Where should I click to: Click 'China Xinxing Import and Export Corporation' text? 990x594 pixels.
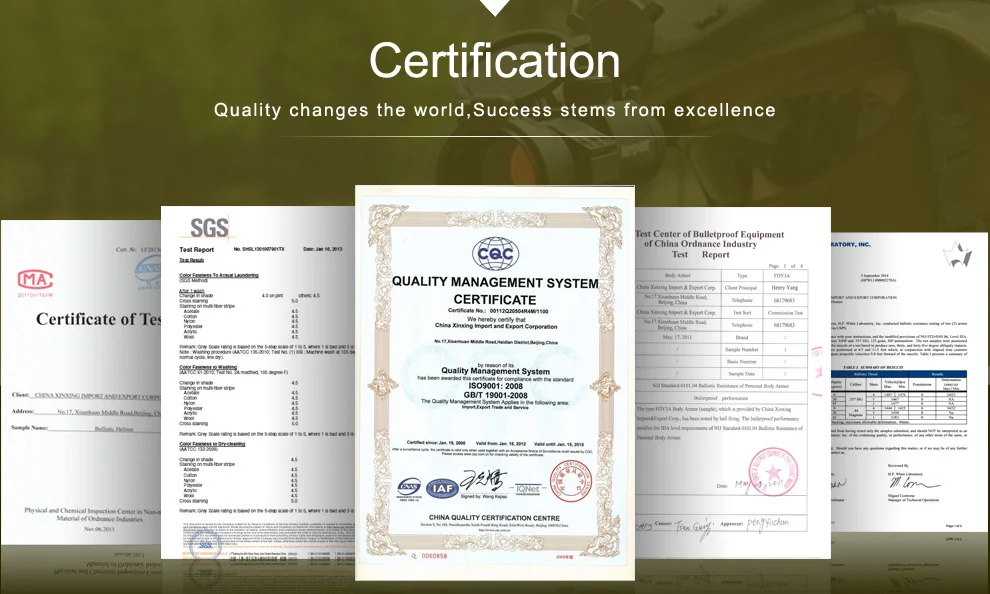[x=496, y=326]
